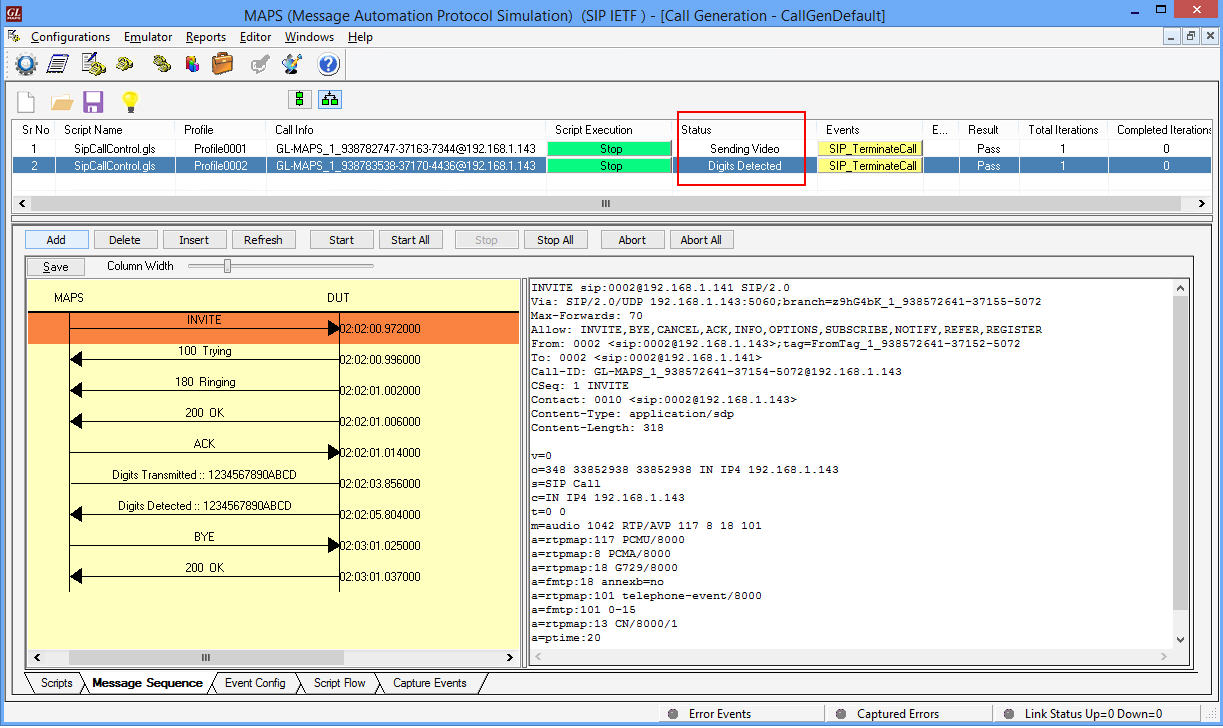Click Save above the message ladder
1223x728 pixels.
pyautogui.click(x=56, y=267)
